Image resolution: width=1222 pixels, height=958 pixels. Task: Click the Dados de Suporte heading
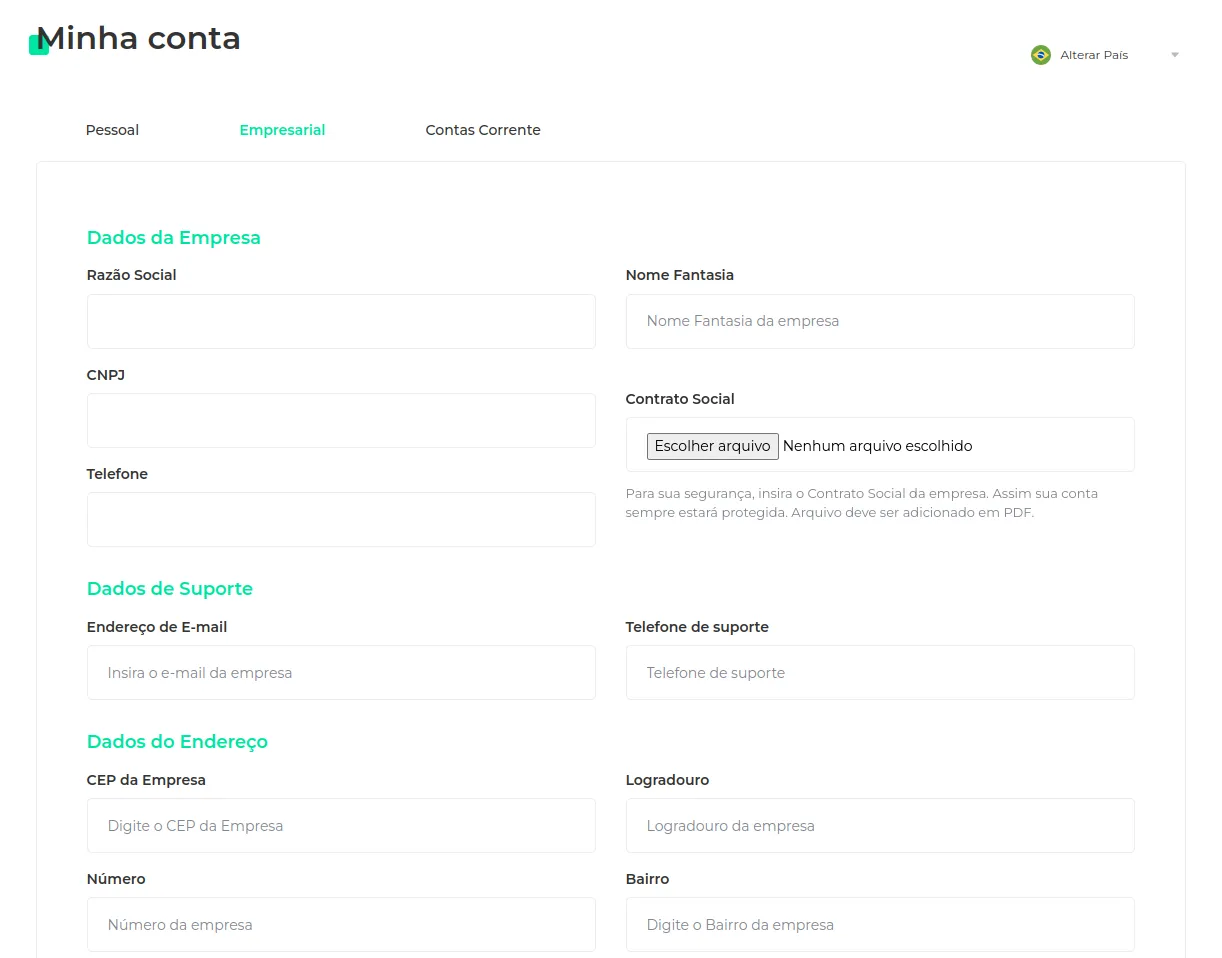(x=170, y=589)
